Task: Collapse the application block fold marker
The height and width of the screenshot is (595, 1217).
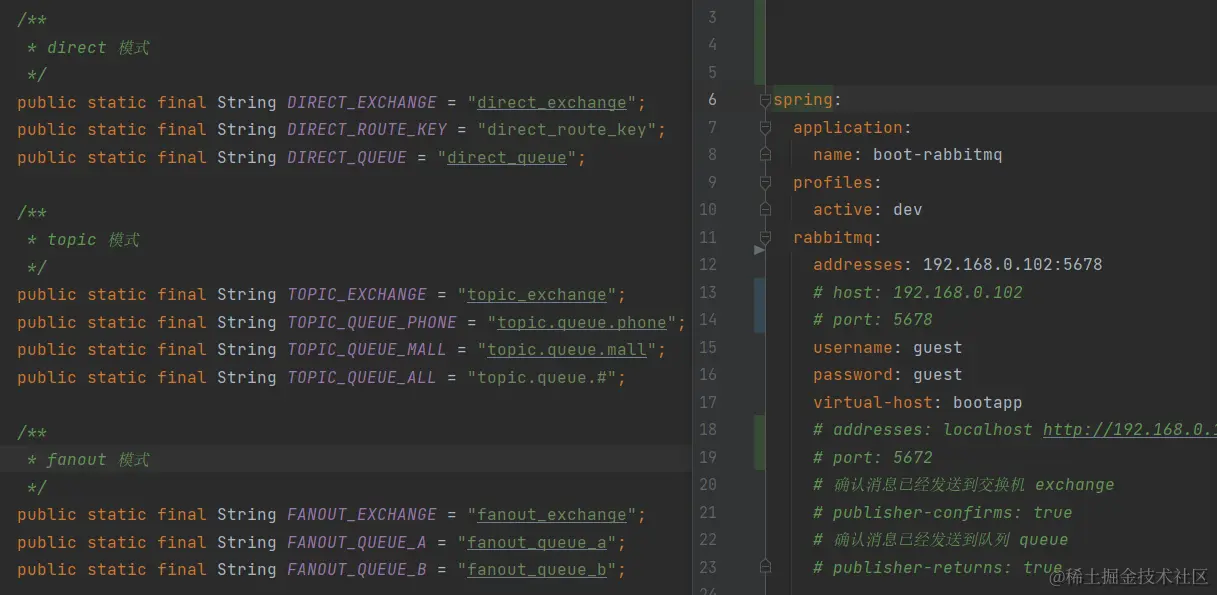Action: point(765,128)
